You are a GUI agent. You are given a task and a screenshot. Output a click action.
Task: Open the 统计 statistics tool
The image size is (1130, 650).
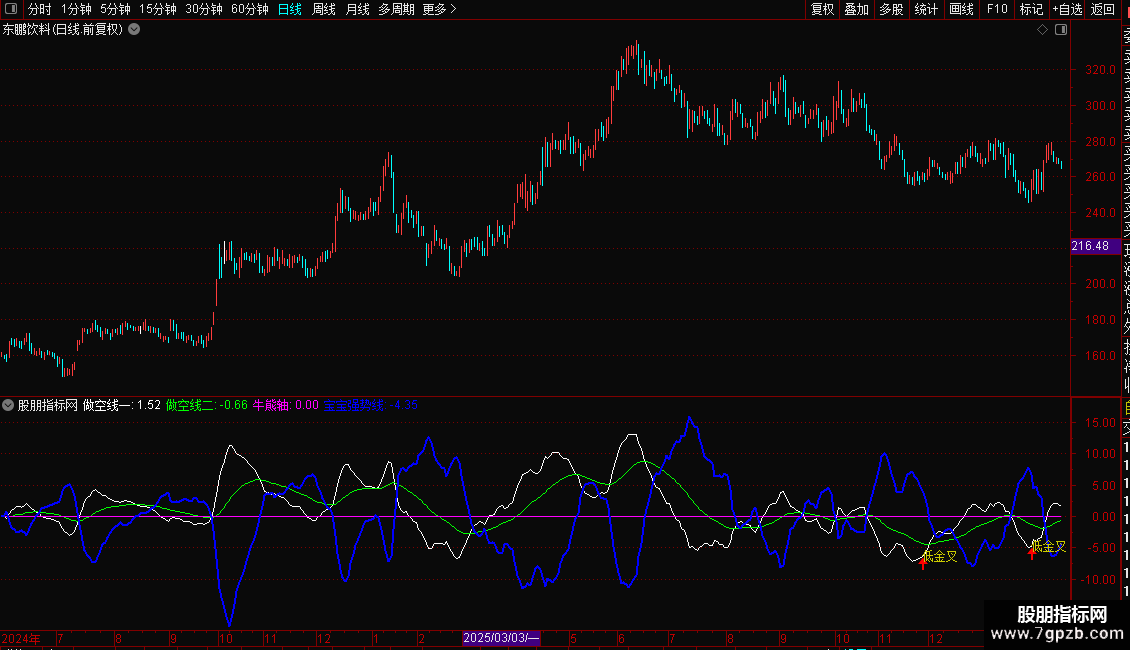coord(926,9)
